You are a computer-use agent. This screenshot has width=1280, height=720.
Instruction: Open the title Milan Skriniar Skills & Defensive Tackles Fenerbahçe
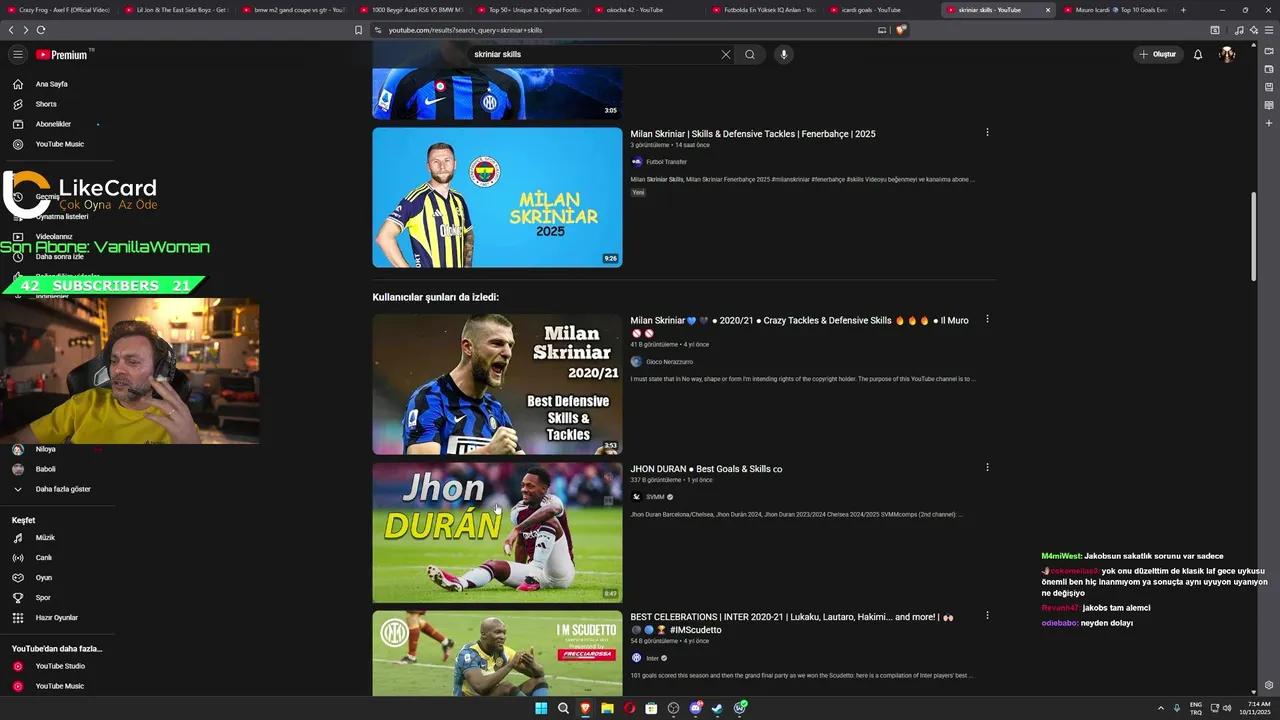point(753,134)
